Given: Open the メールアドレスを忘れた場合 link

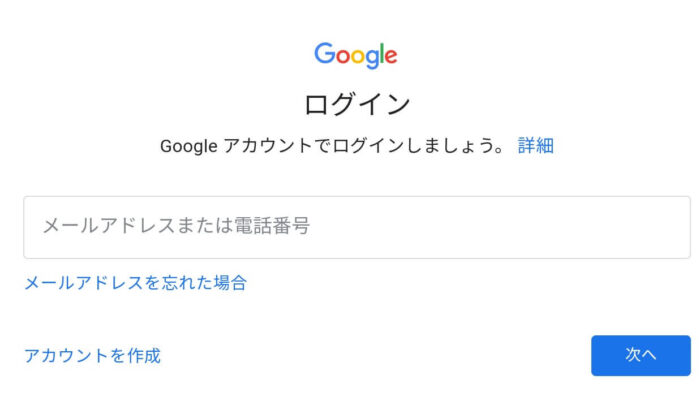Looking at the screenshot, I should click(135, 283).
